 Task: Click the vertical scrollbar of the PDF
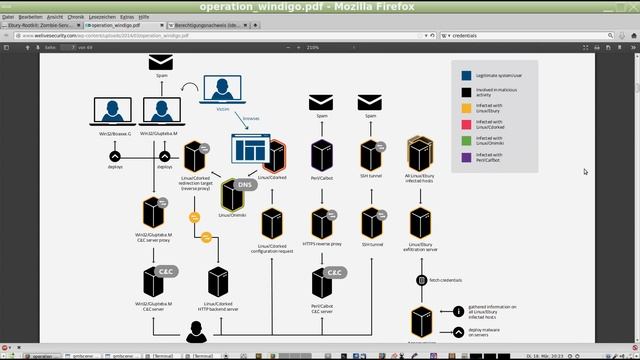(x=637, y=198)
